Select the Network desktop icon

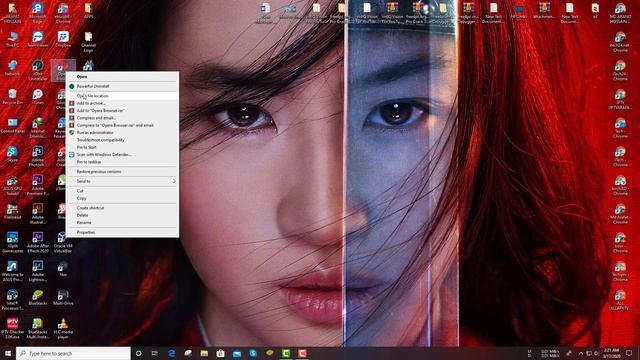pyautogui.click(x=12, y=68)
